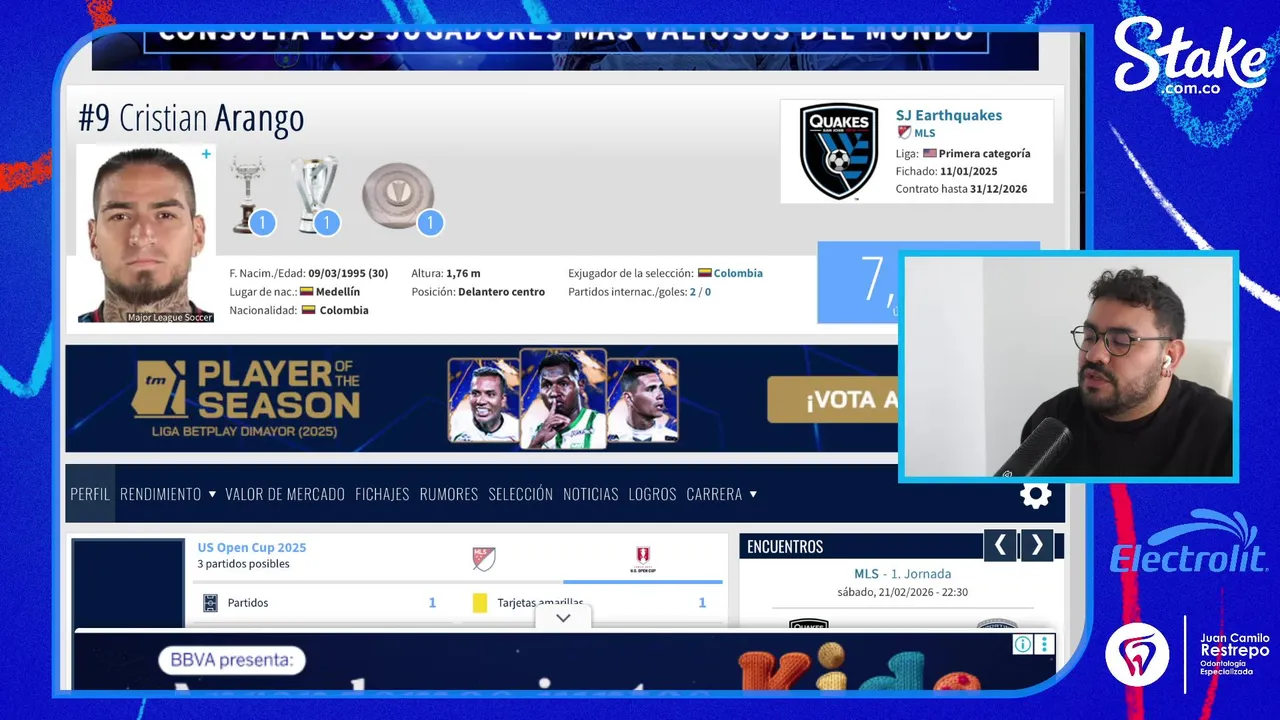Open the Colombia national team link
The width and height of the screenshot is (1280, 720).
click(x=738, y=273)
